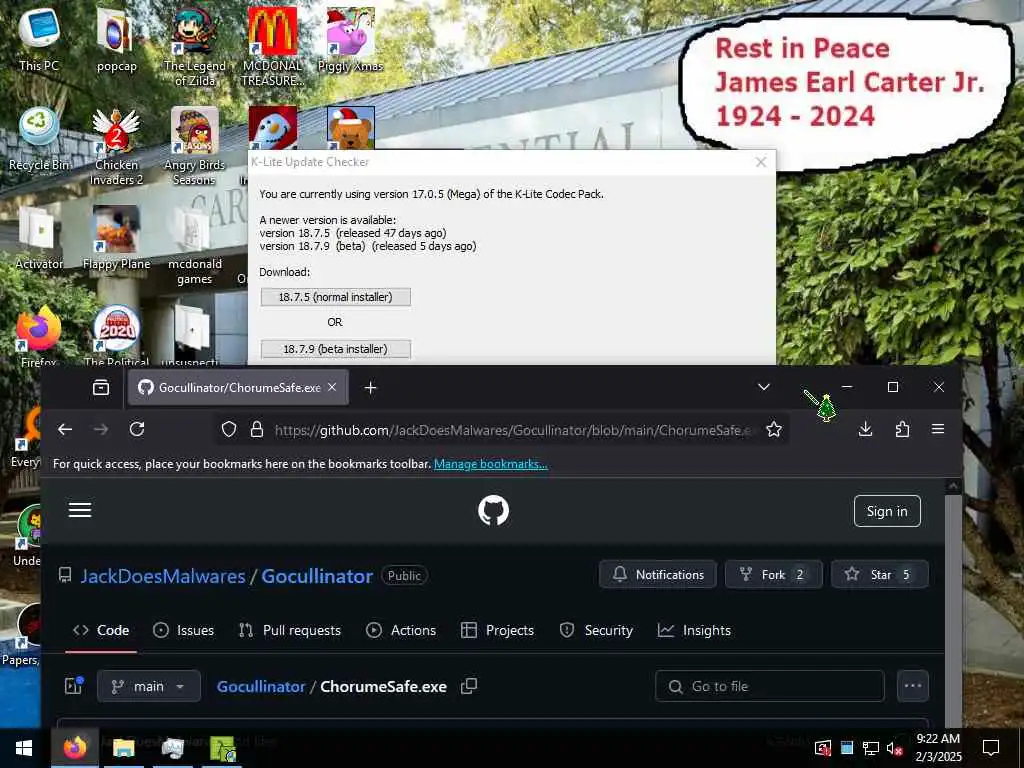Open the Activator desktop icon
The height and width of the screenshot is (768, 1024).
[x=39, y=238]
